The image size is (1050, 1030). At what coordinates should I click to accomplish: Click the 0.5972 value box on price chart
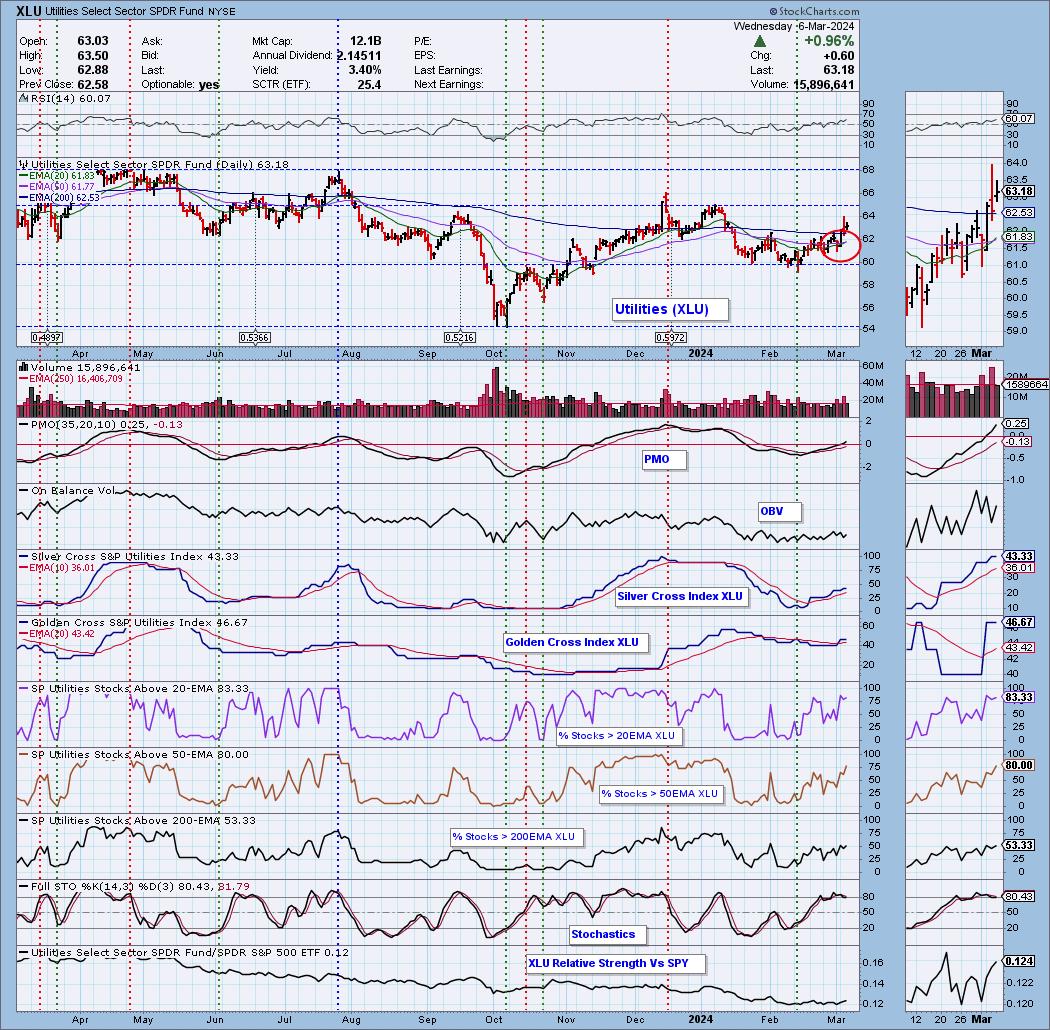point(670,338)
